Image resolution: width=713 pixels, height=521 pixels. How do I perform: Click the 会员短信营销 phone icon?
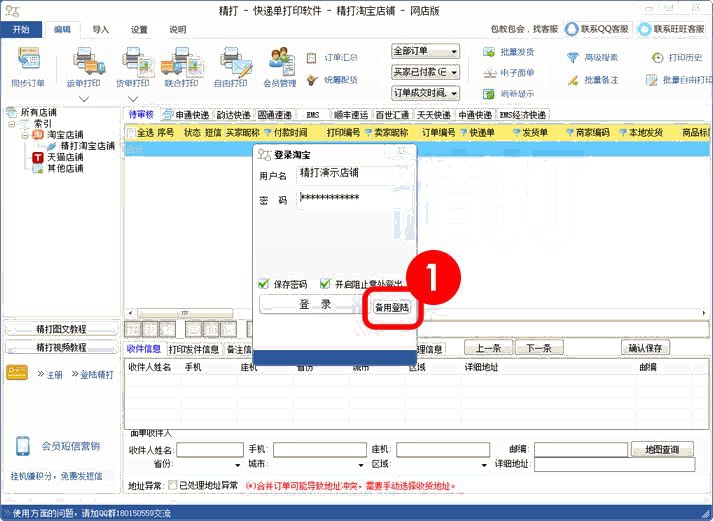[23, 446]
